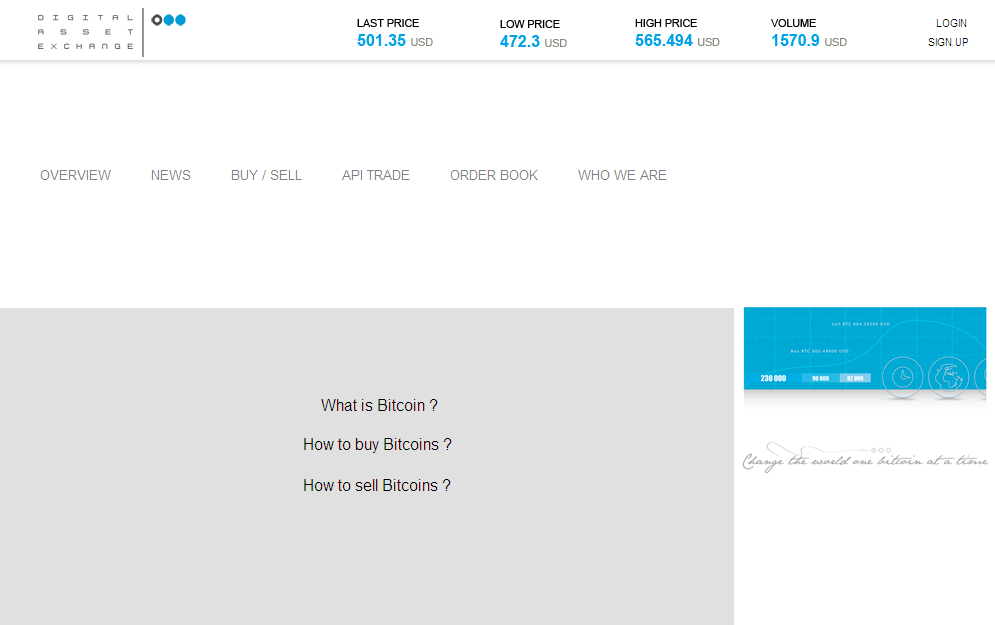Click the HIGH PRICE label

(x=666, y=23)
